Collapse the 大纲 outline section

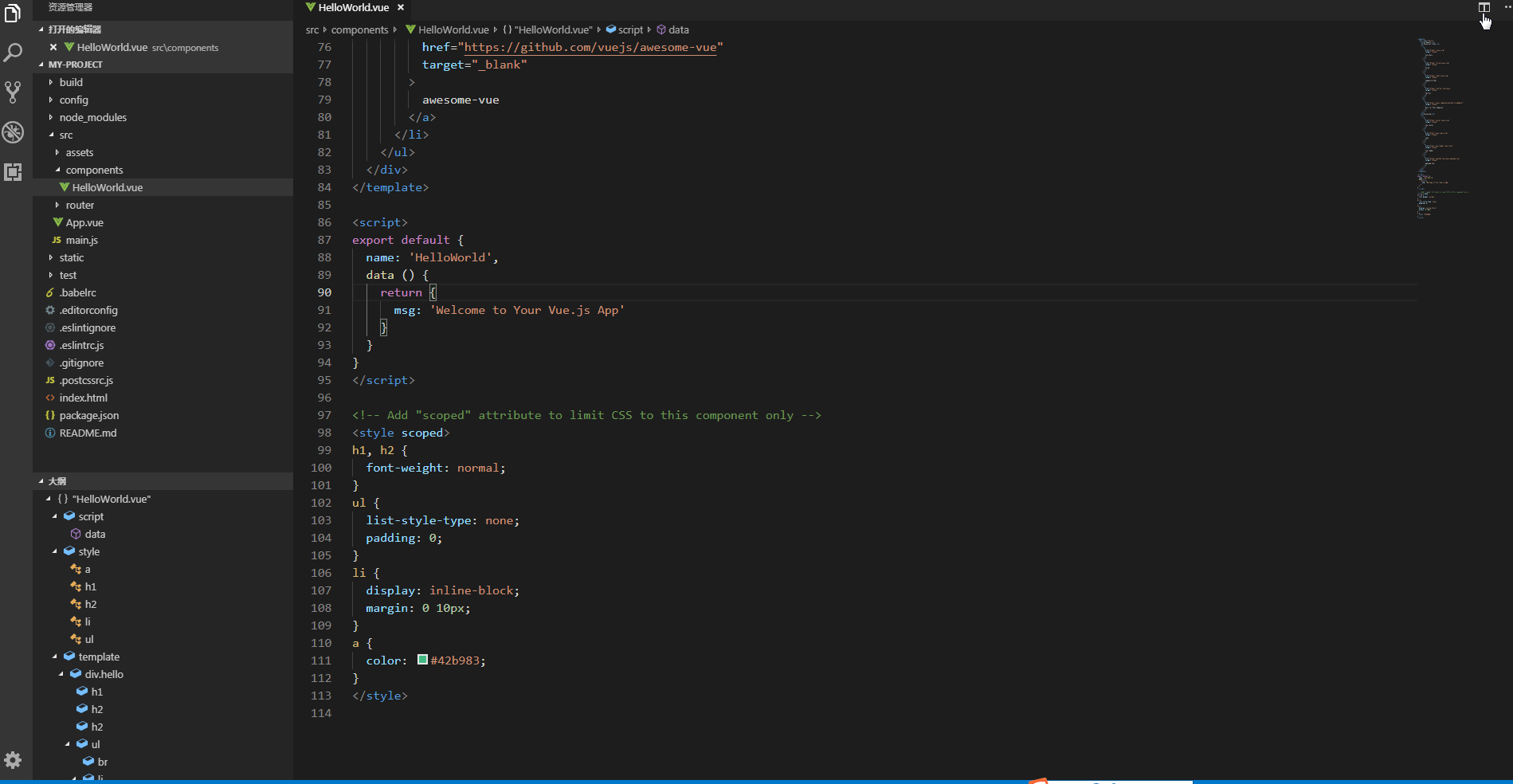(x=163, y=481)
